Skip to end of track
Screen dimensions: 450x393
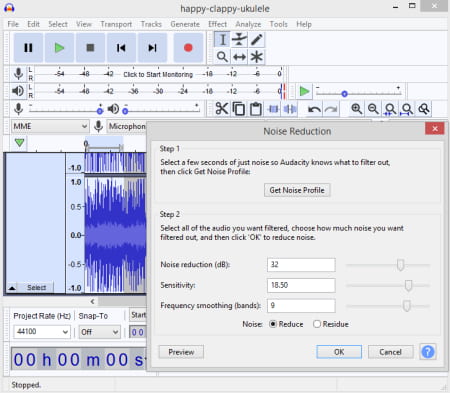[x=152, y=48]
